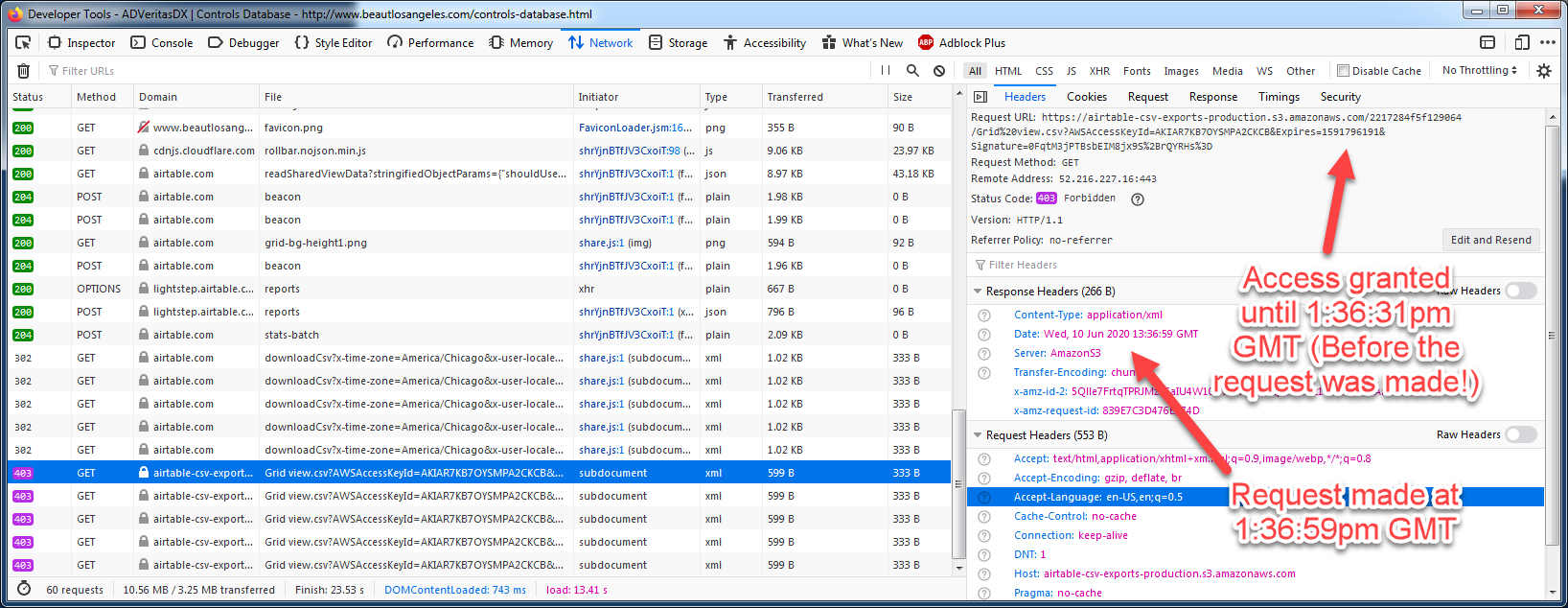Open Adblock Plus panel
The height and width of the screenshot is (608, 1568).
[961, 42]
